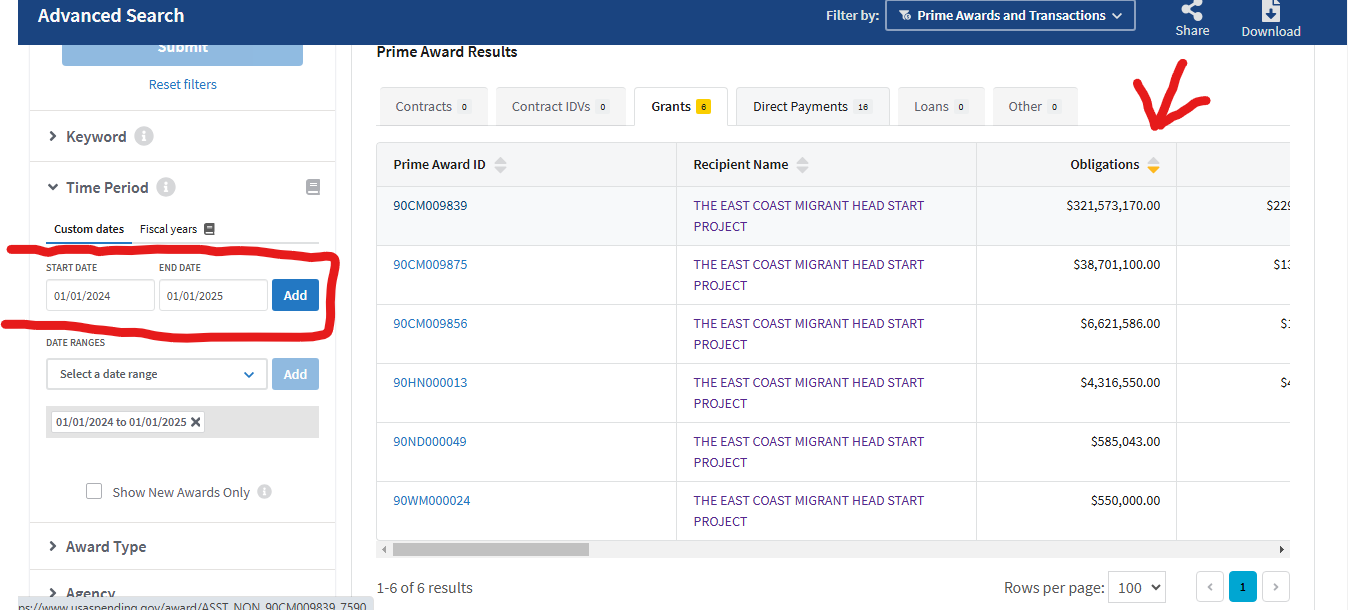Select the Grants tab
This screenshot has height=610, width=1348.
pyautogui.click(x=681, y=106)
